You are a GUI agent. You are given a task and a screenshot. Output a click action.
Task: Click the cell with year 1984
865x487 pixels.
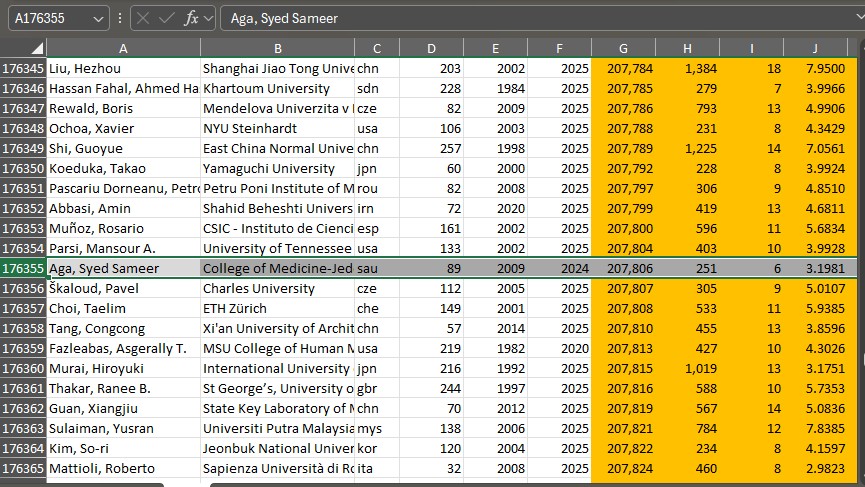(495, 88)
